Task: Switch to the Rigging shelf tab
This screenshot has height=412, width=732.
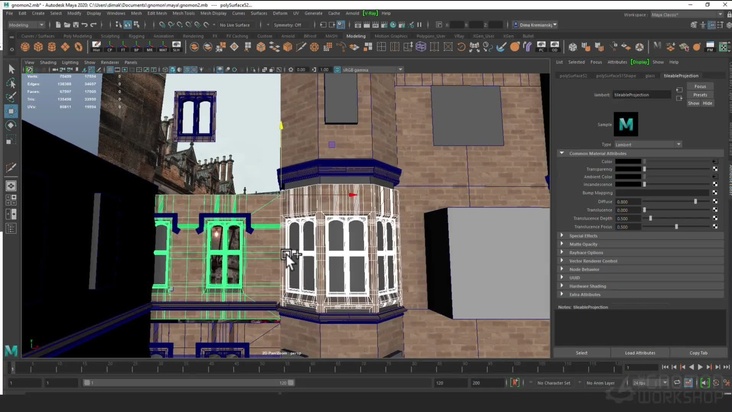Action: pos(136,36)
